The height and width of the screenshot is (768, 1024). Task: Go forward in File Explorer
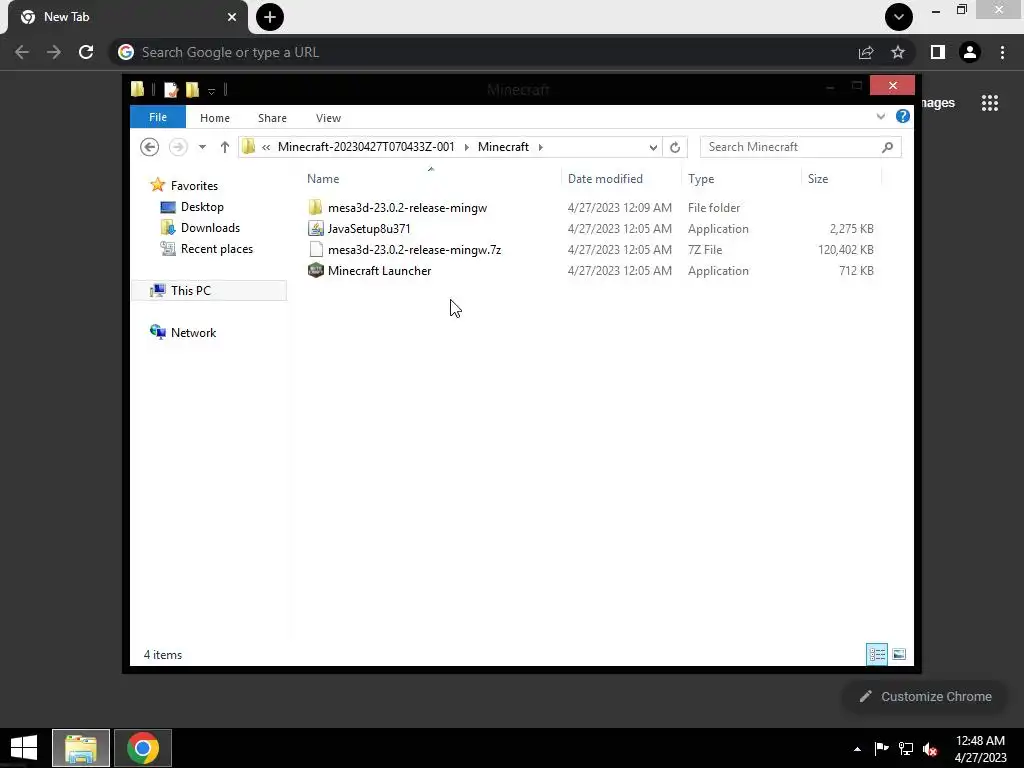tap(178, 147)
